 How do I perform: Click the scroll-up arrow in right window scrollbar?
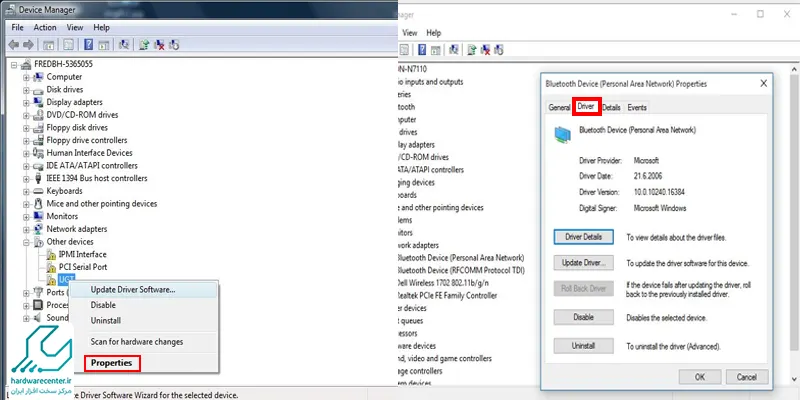795,69
